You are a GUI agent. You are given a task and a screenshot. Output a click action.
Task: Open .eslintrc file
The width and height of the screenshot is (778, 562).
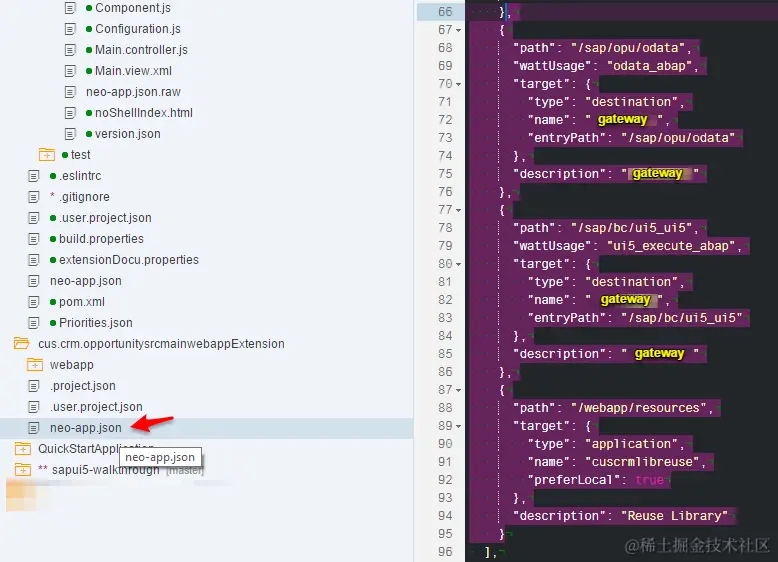point(80,176)
